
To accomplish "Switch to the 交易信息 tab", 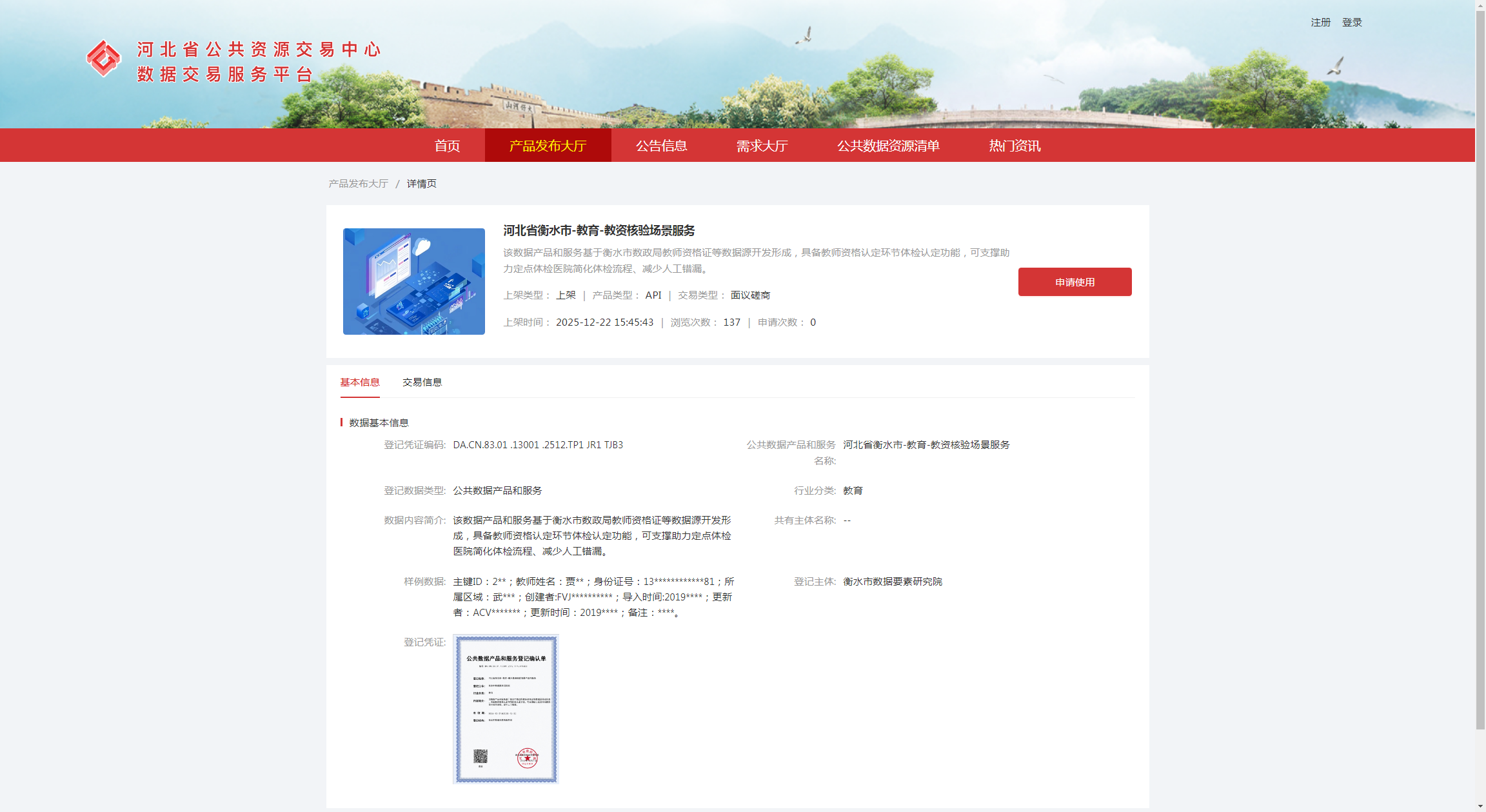I will (422, 382).
